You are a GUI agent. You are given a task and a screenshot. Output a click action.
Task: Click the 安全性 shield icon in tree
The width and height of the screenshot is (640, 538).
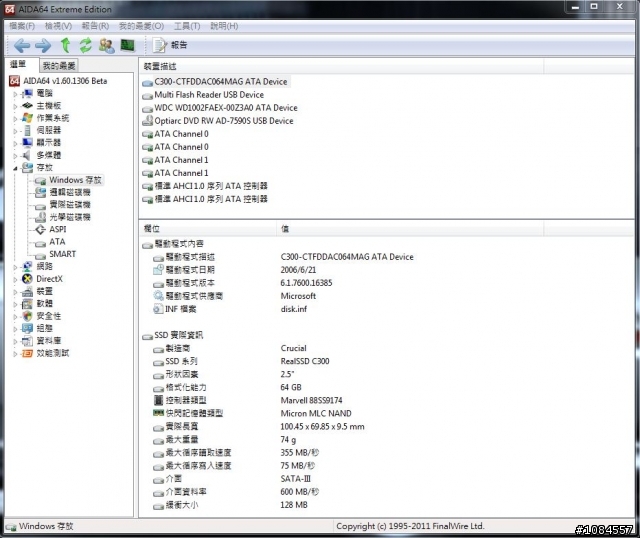[x=27, y=316]
